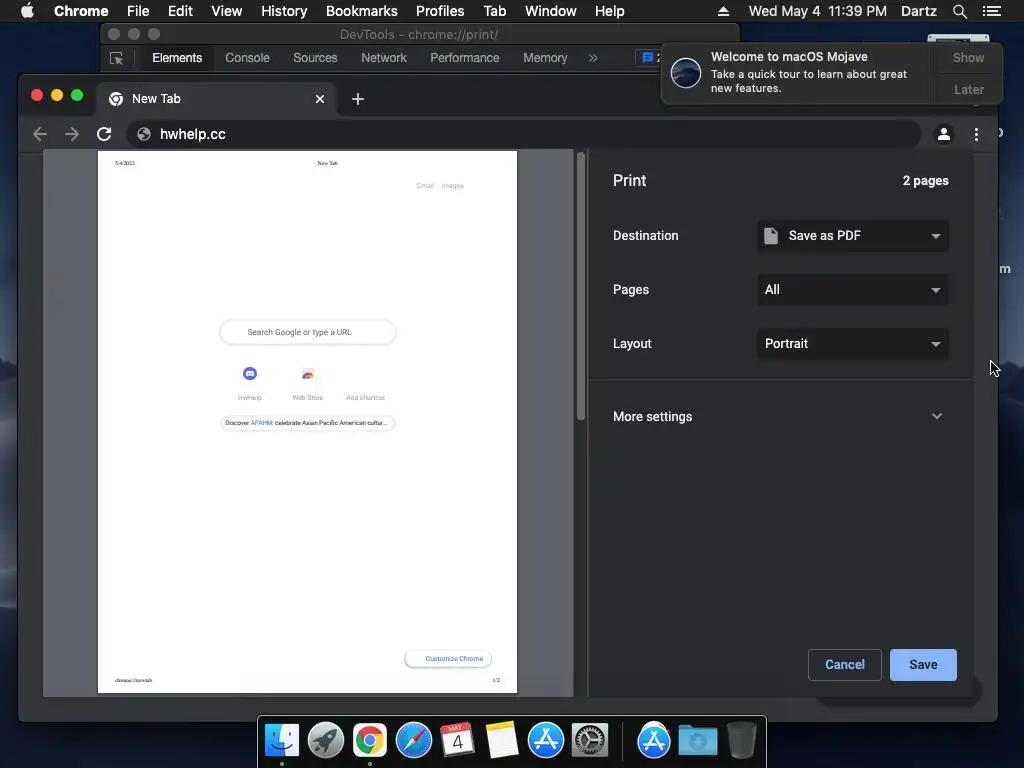Switch to the Sources tab in DevTools
1024x768 pixels.
(x=315, y=58)
